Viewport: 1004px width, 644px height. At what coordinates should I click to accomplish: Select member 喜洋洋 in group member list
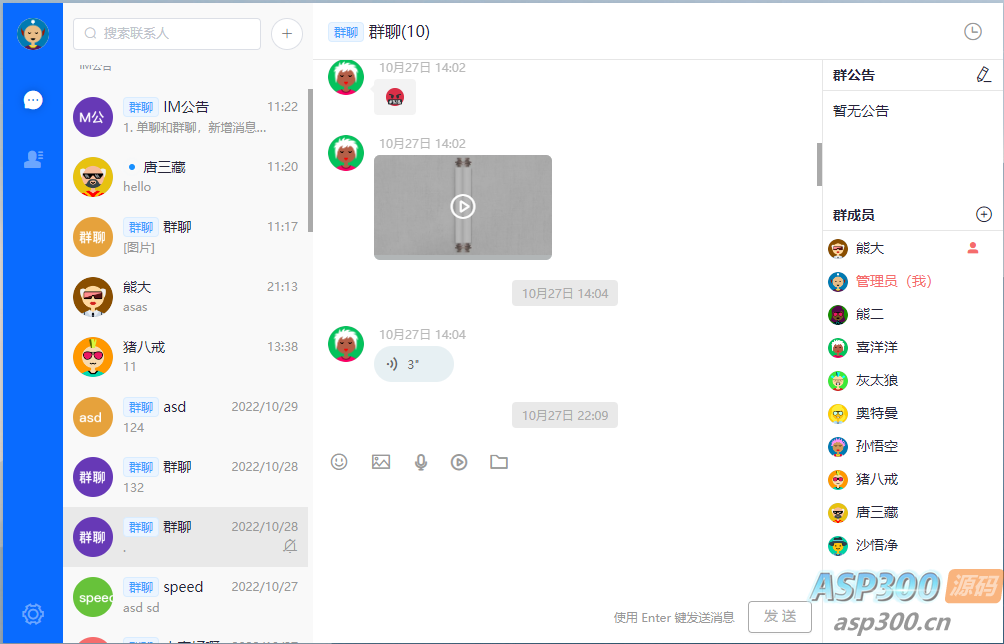click(876, 347)
